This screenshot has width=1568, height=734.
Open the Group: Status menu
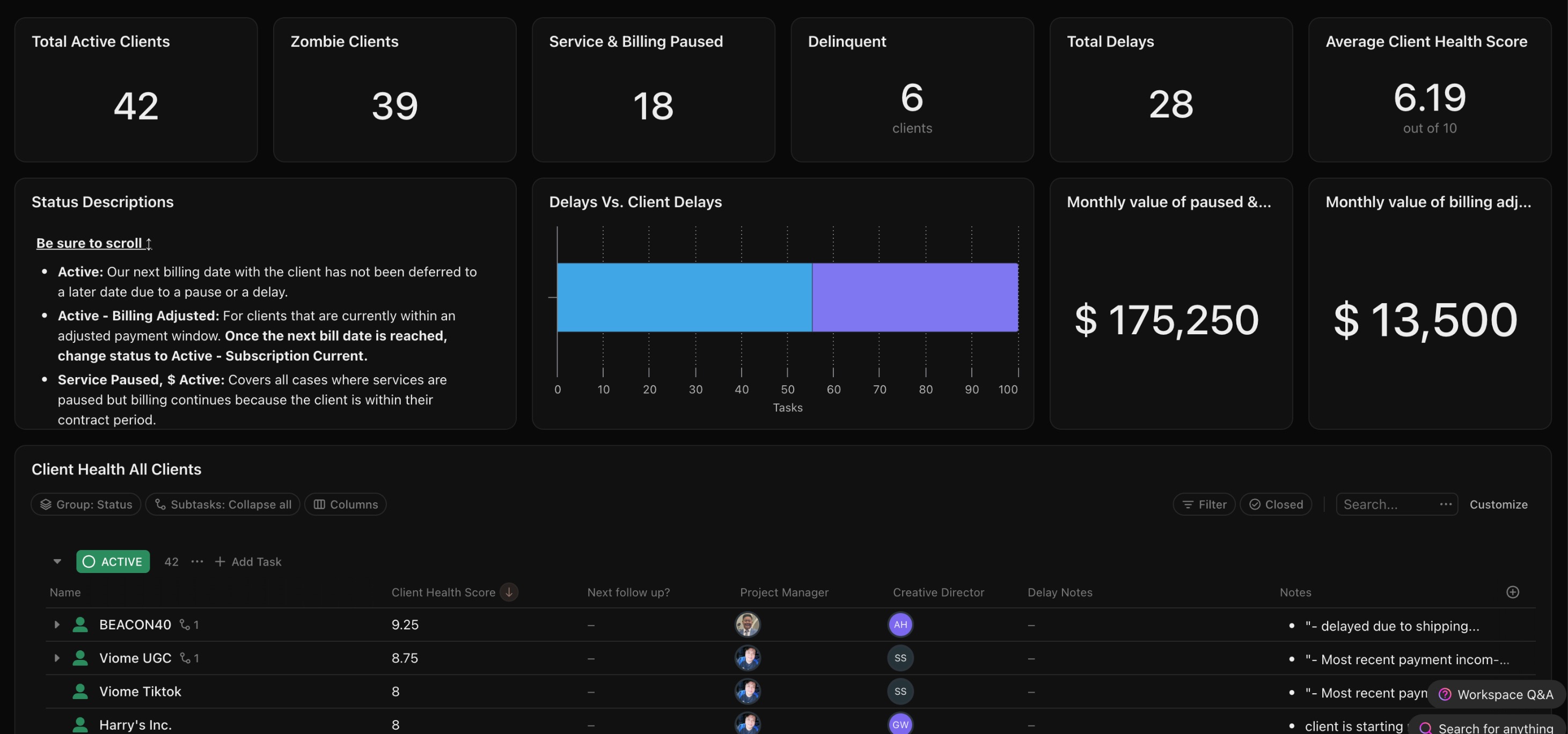tap(86, 504)
